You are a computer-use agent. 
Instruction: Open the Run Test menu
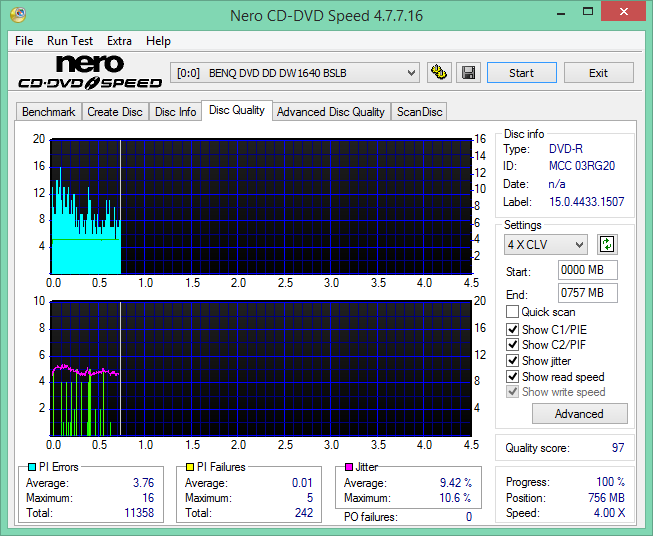click(x=70, y=41)
